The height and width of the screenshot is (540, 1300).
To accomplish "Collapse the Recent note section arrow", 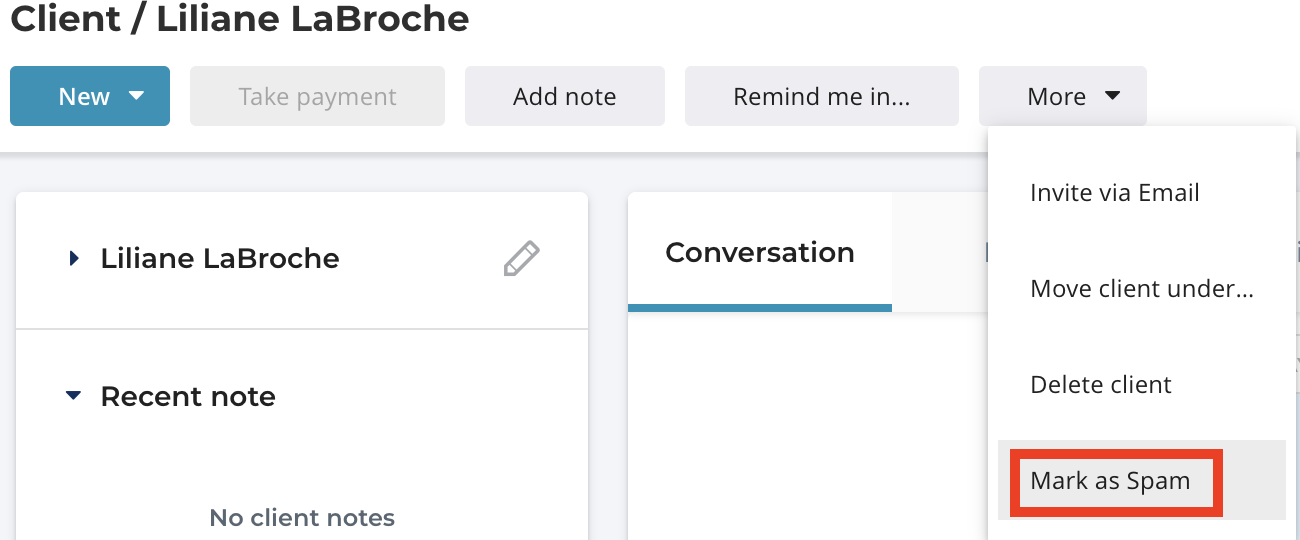I will coord(72,396).
